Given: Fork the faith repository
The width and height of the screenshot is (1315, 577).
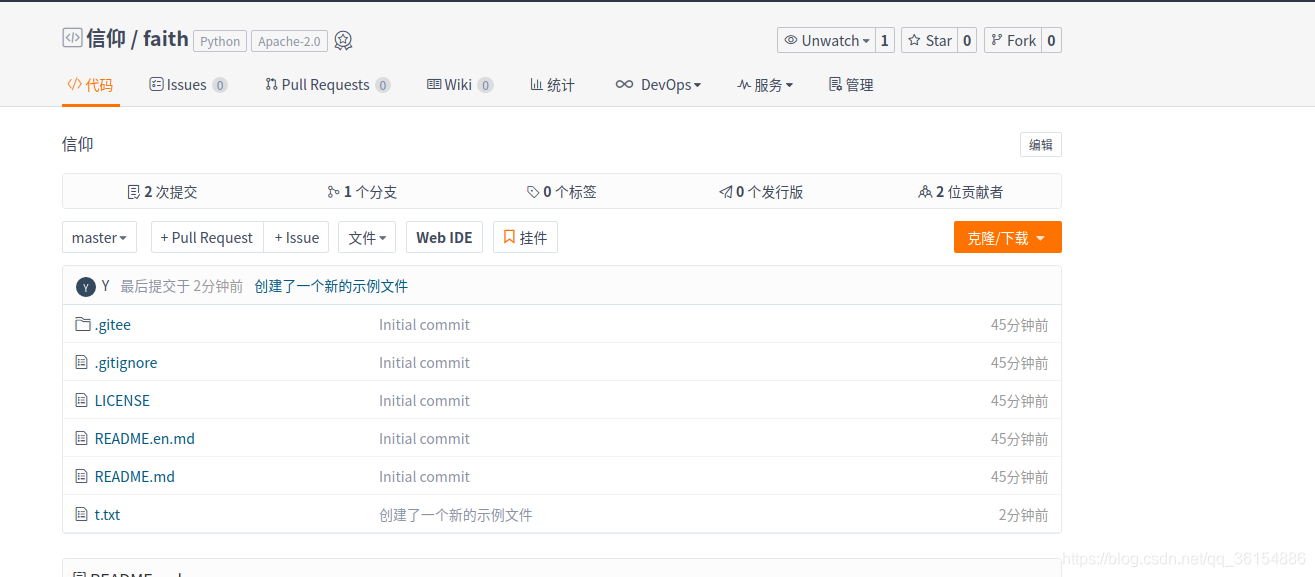Looking at the screenshot, I should coord(1013,40).
